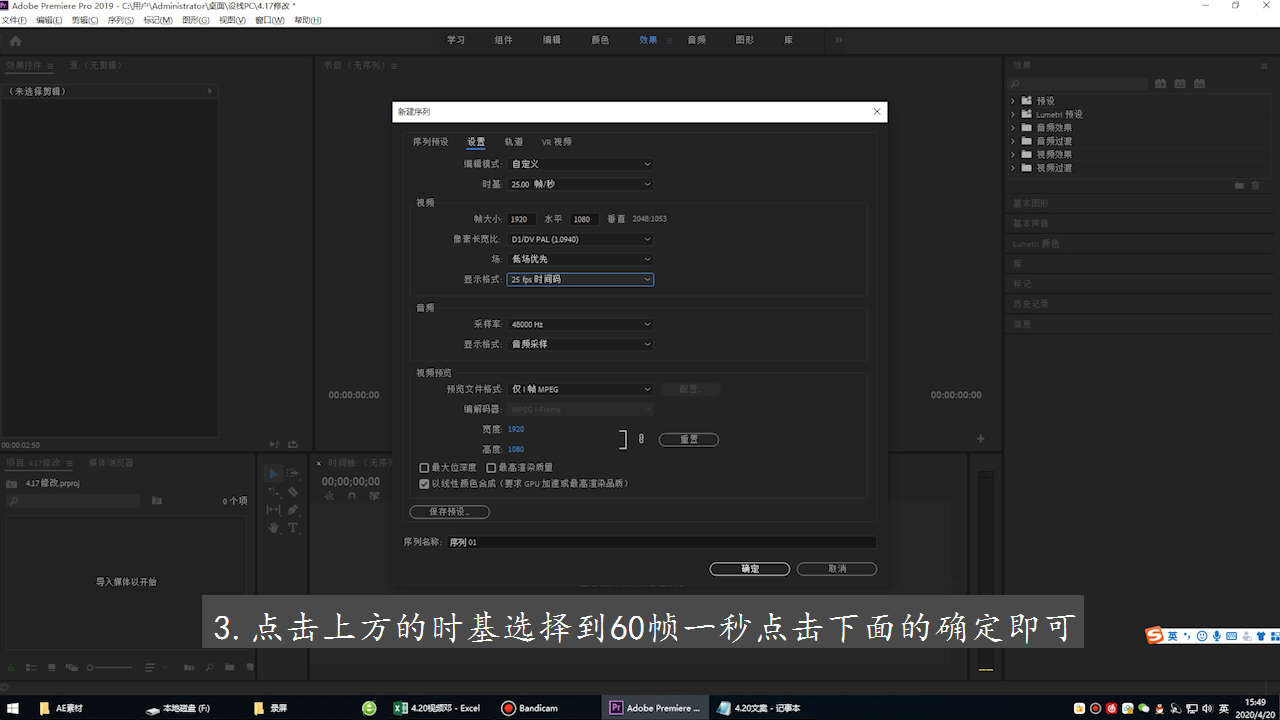Click Windows Start button
The height and width of the screenshot is (720, 1280).
pos(15,708)
